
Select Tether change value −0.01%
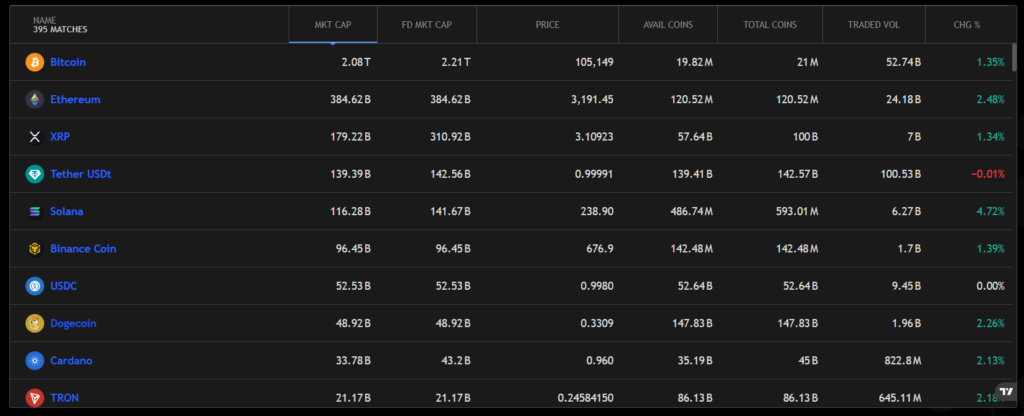click(x=988, y=174)
